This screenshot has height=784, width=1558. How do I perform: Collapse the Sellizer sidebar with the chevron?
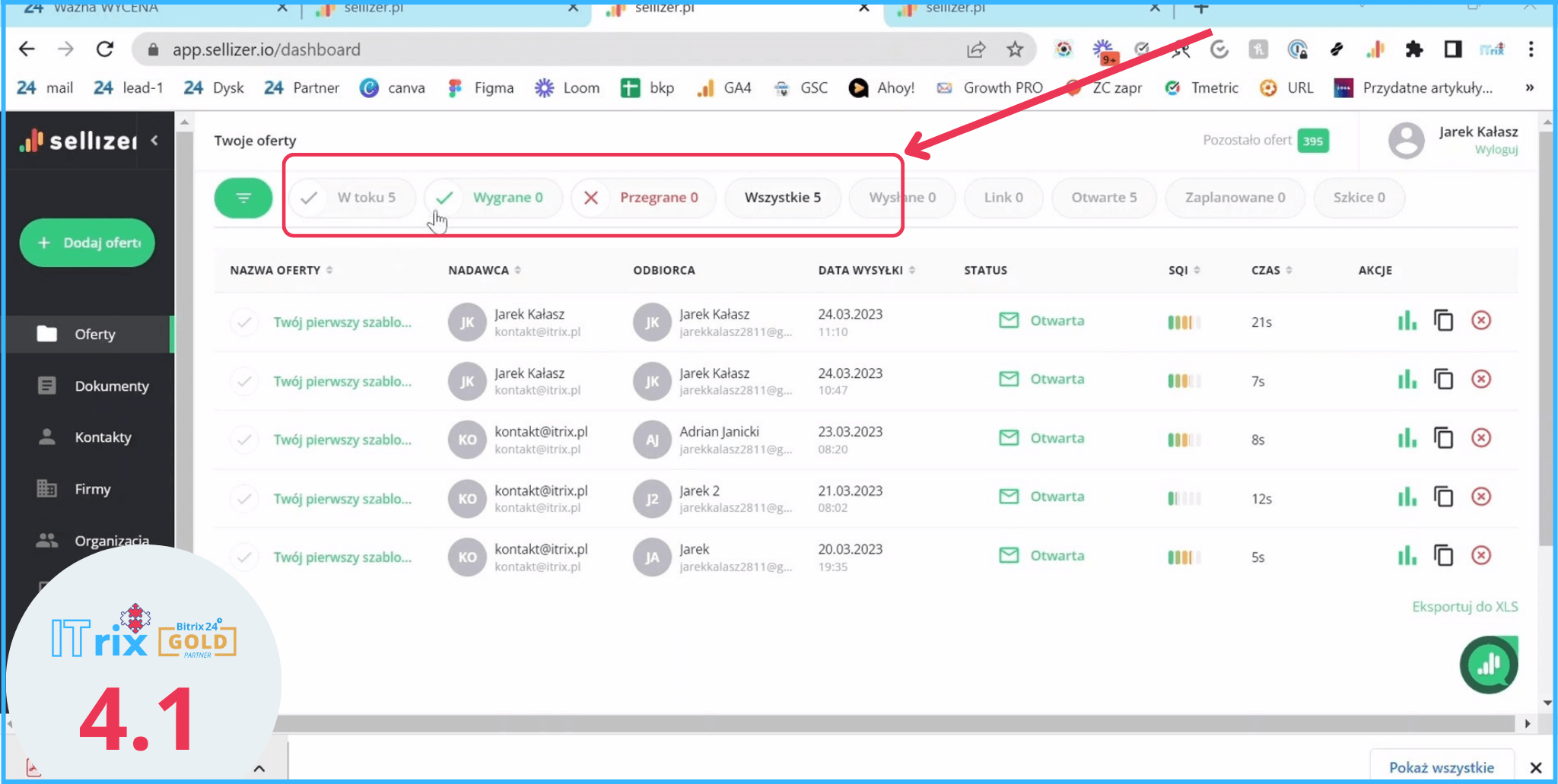click(154, 141)
